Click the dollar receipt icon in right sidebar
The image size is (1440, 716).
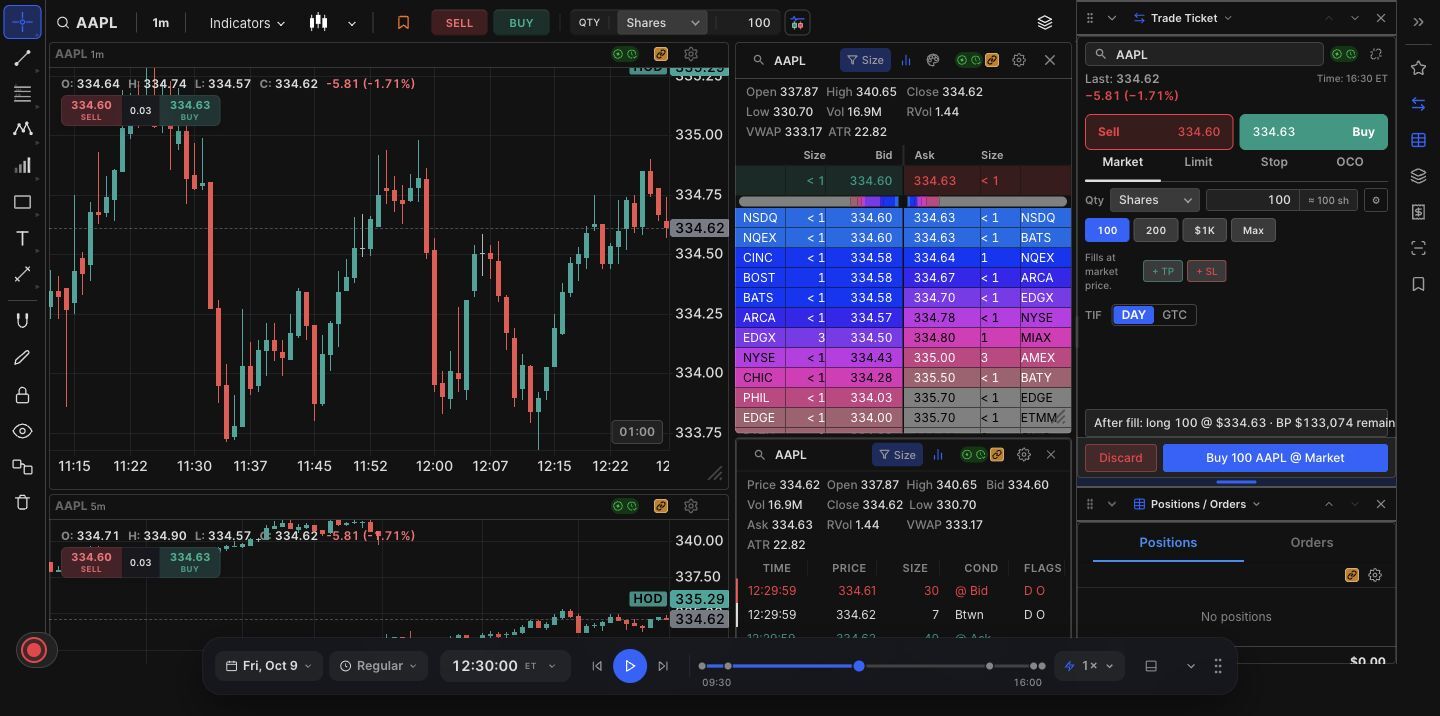click(x=1418, y=212)
